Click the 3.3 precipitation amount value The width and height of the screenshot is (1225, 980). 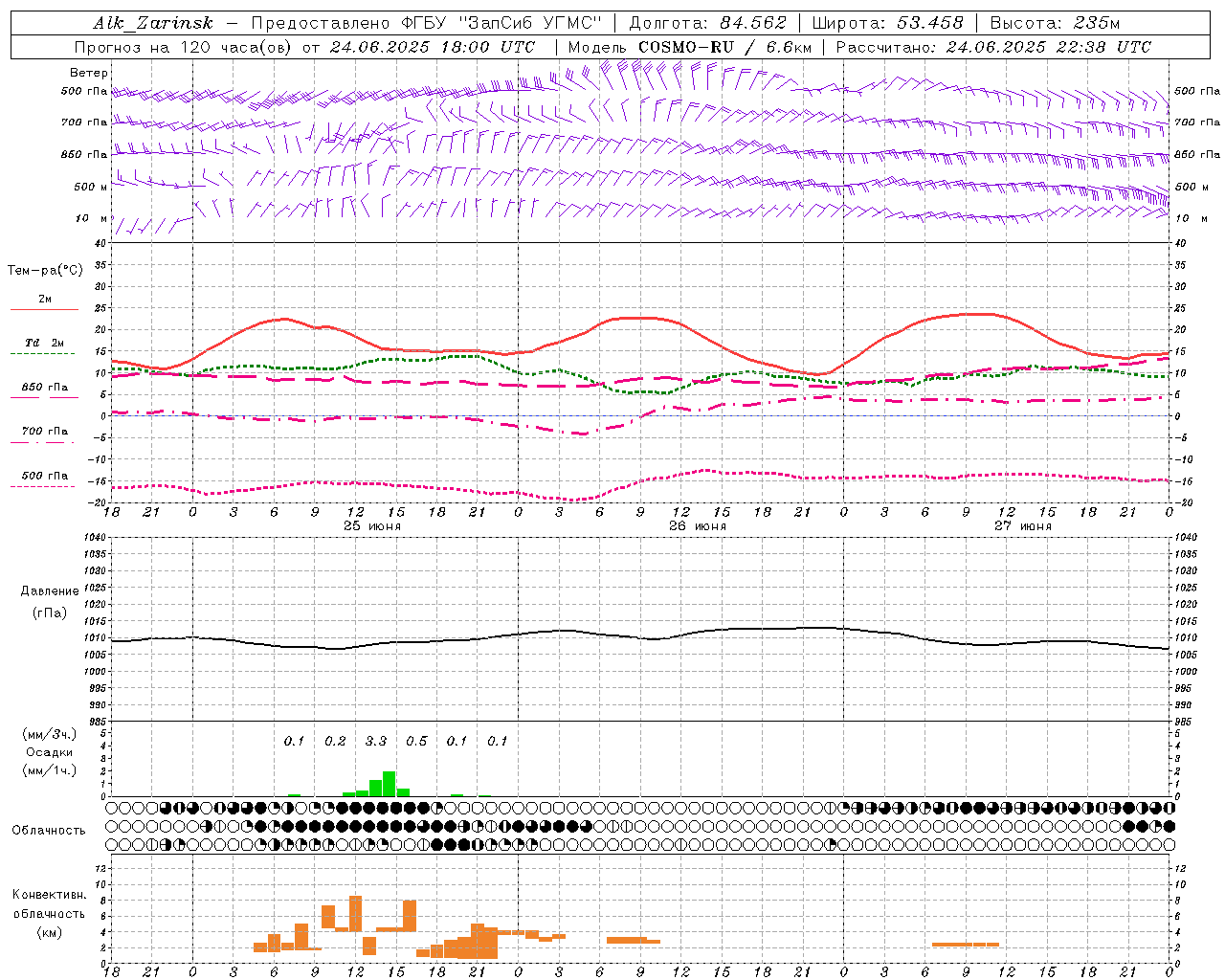[376, 742]
